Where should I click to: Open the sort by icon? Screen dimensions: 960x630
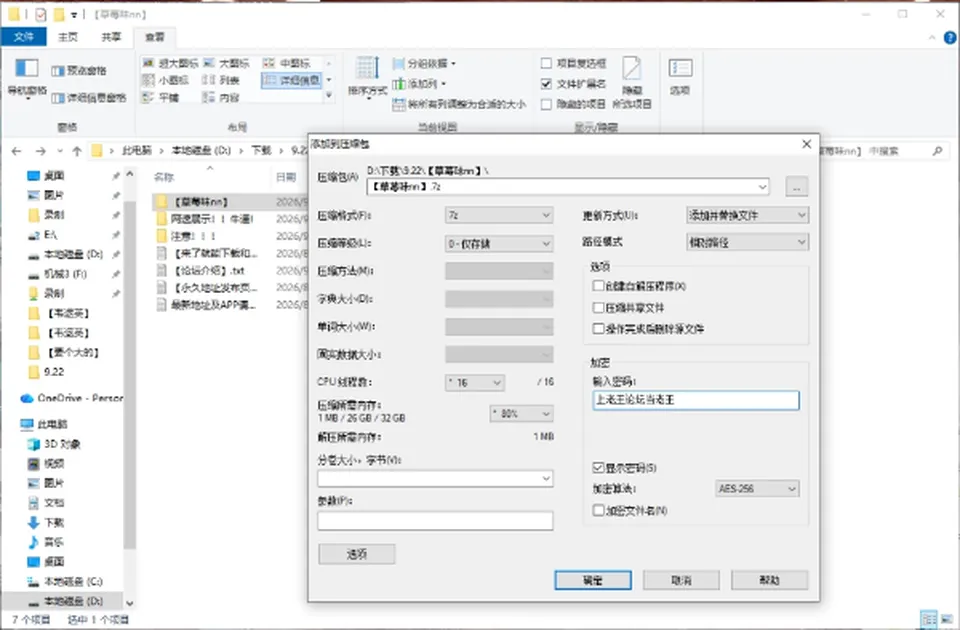[367, 69]
